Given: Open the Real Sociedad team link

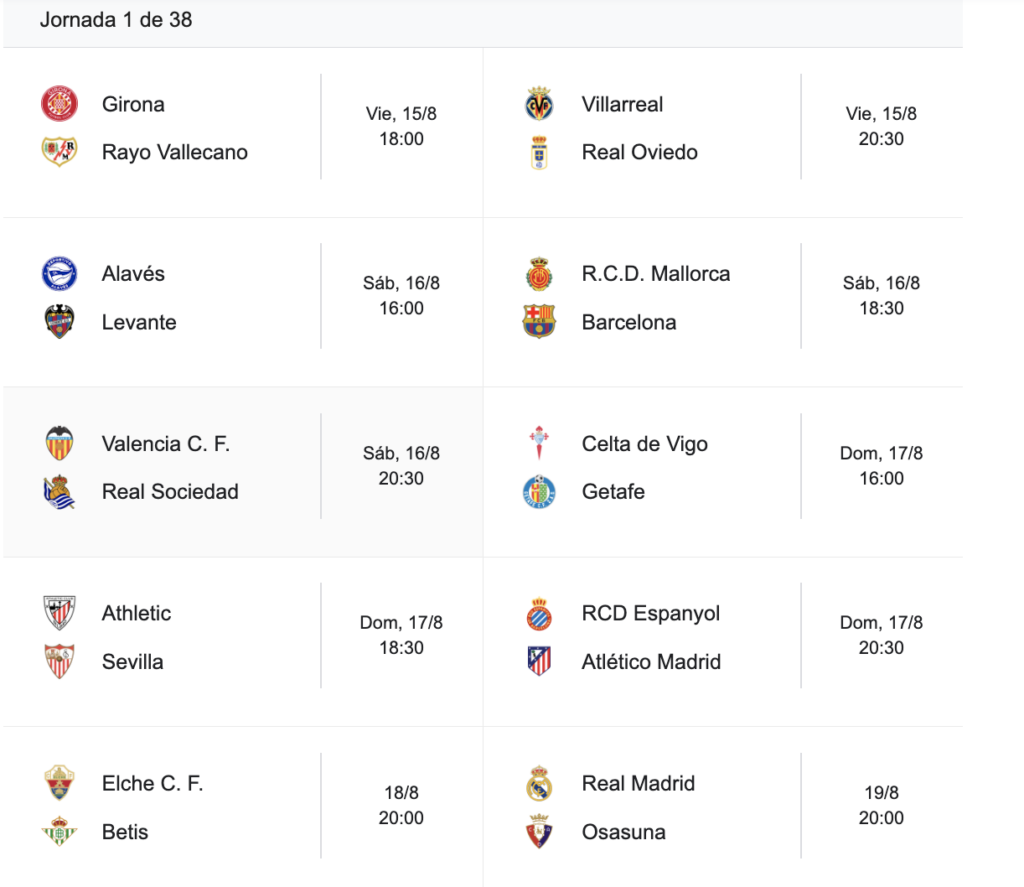Looking at the screenshot, I should [x=170, y=491].
